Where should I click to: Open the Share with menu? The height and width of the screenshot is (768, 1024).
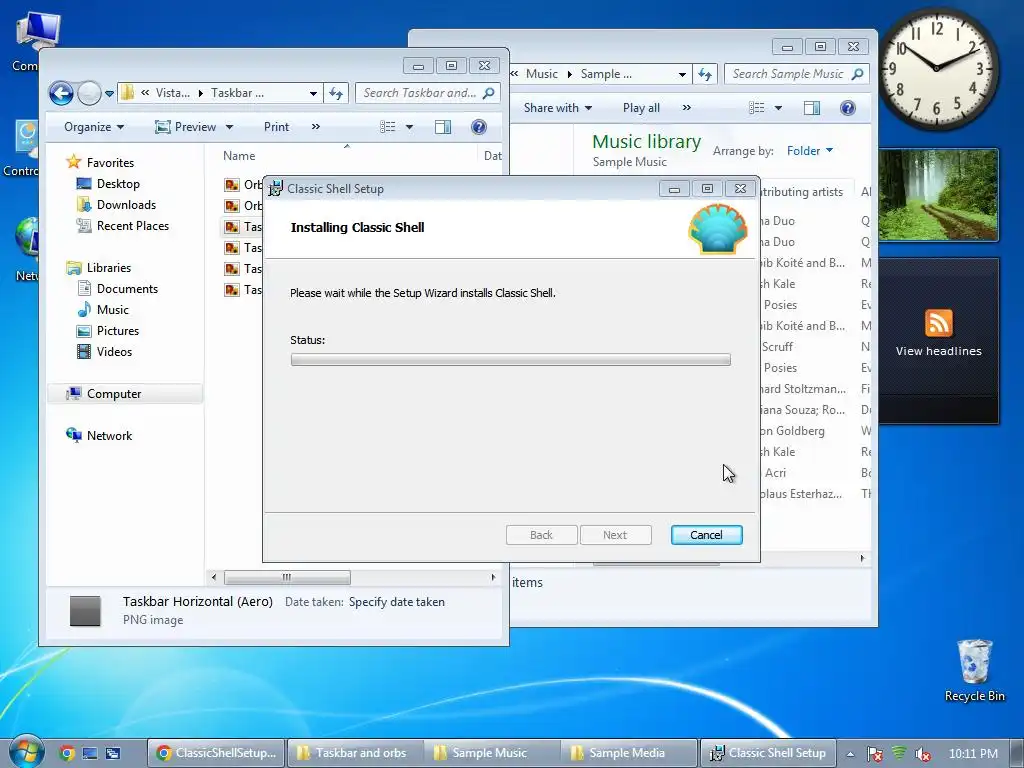pos(558,108)
